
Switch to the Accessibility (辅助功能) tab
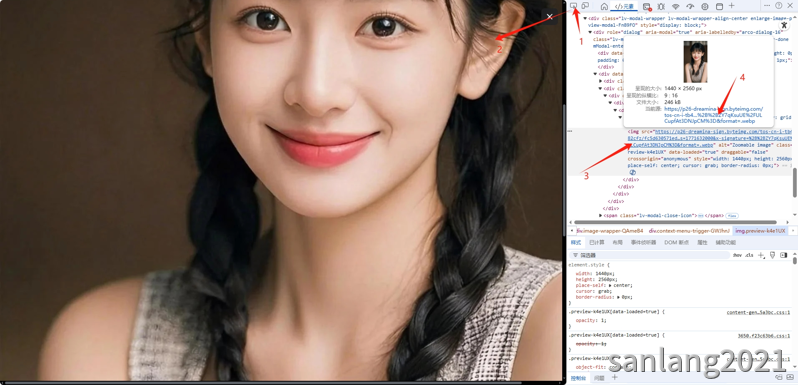[726, 242]
